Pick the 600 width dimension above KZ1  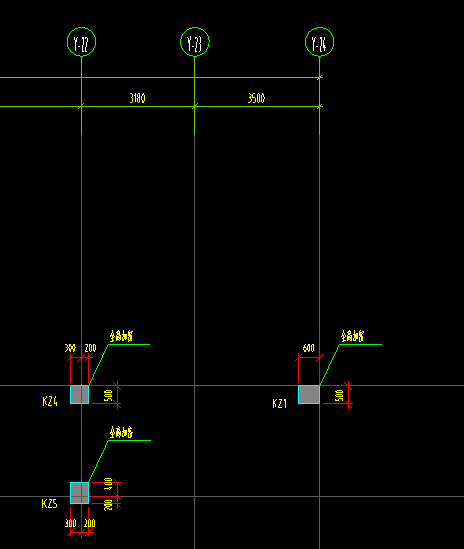pos(309,348)
